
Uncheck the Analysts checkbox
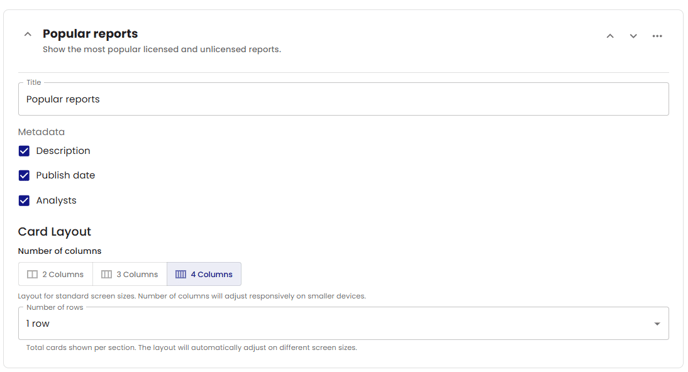(24, 200)
